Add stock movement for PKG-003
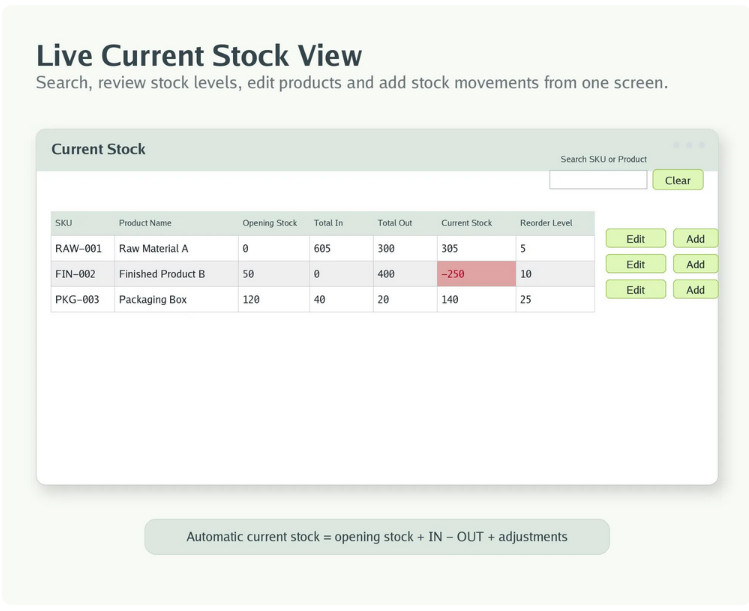 (x=696, y=289)
